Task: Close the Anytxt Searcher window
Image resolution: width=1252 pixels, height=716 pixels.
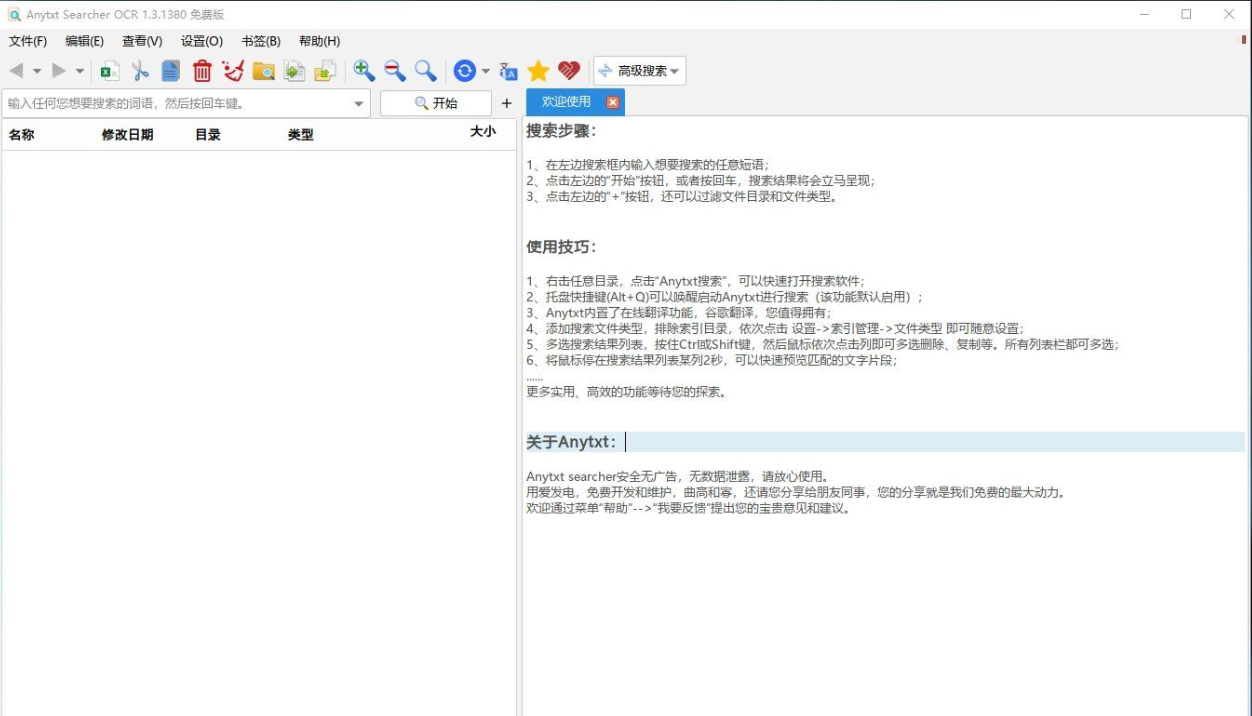Action: (x=1229, y=14)
